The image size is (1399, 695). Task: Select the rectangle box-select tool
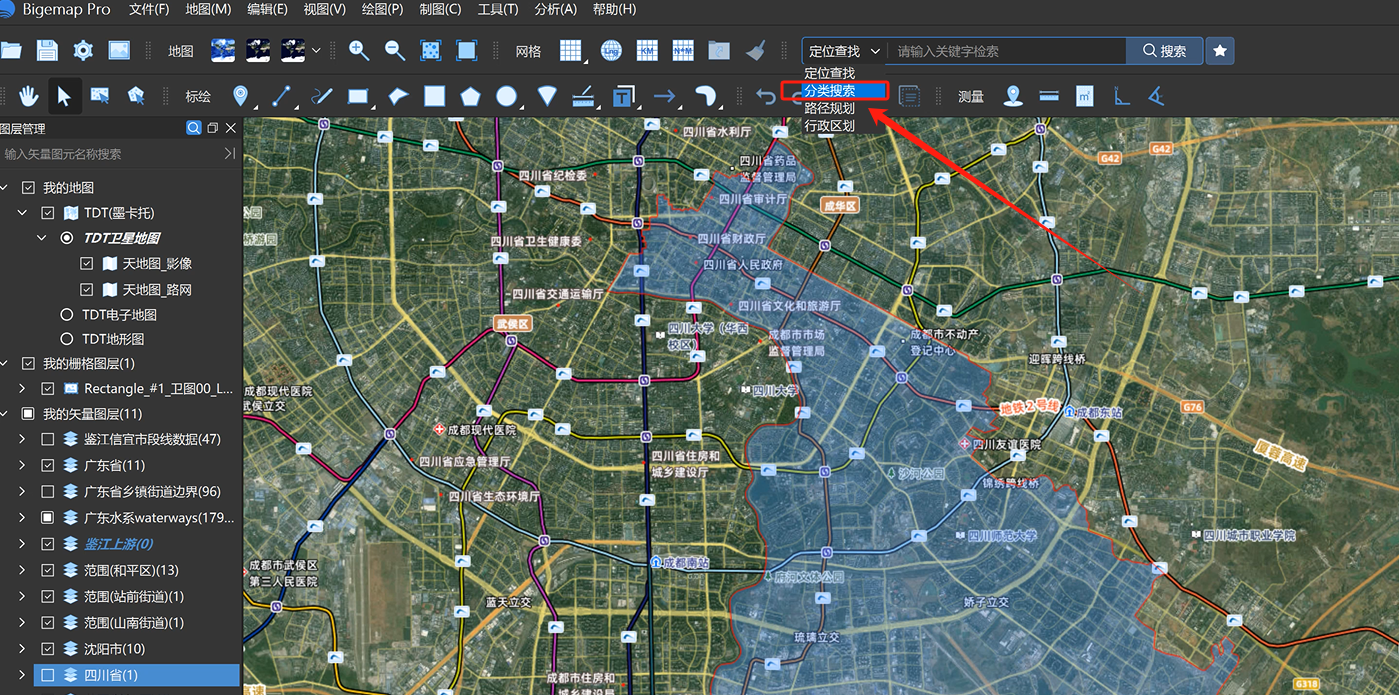click(x=100, y=96)
